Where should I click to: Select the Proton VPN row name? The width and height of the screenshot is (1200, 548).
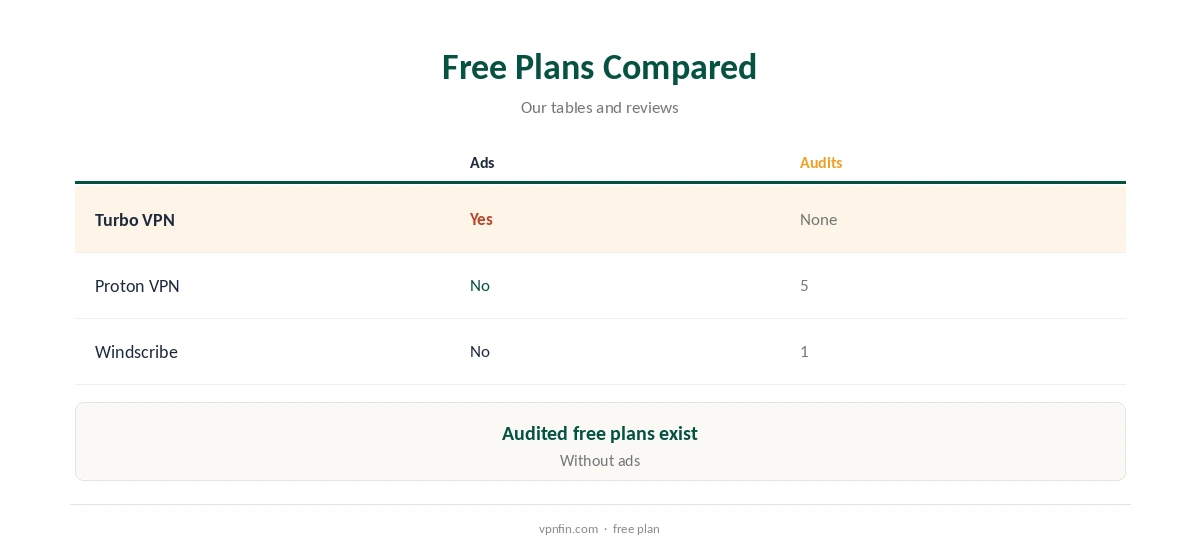click(x=137, y=286)
